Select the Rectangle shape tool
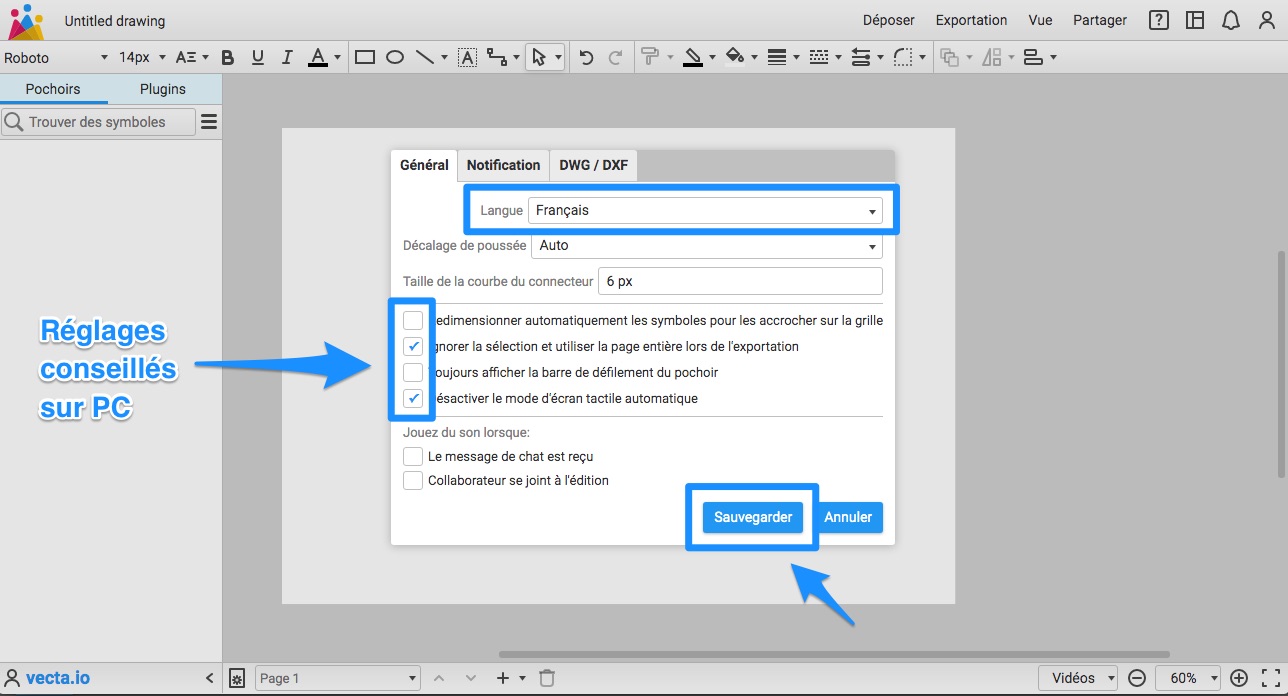The image size is (1288, 696). pyautogui.click(x=365, y=57)
